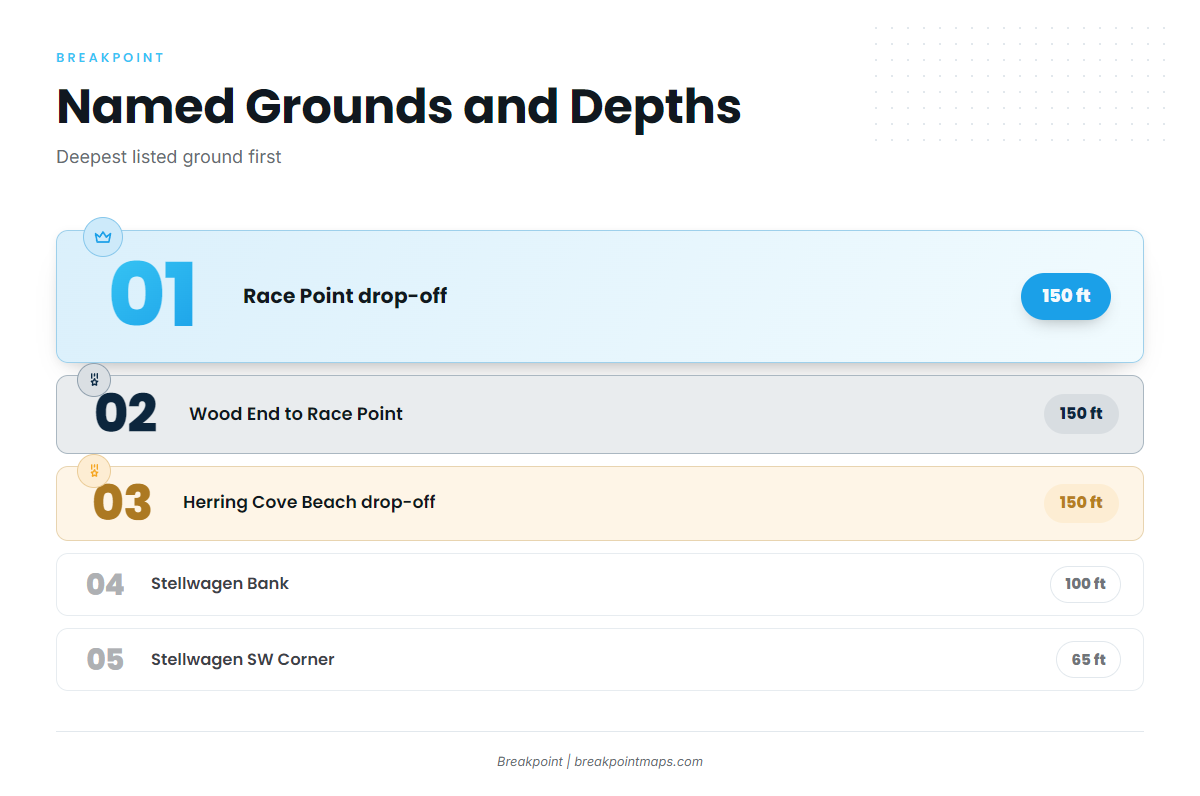This screenshot has height=796, width=1200.
Task: Click the 100 ft badge for Stellwagen Bank
Action: tap(1085, 584)
